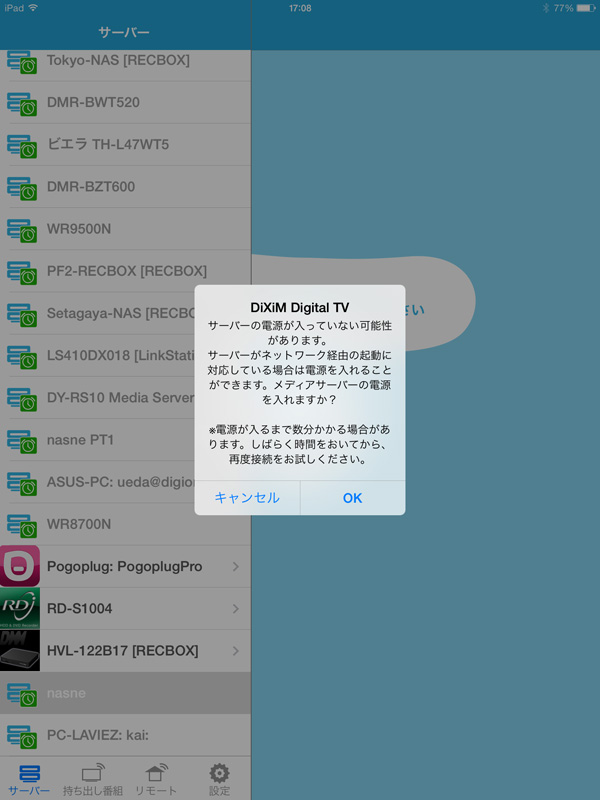The image size is (600, 800).
Task: Select DY-RS10 Media Server name
Action: 121,397
